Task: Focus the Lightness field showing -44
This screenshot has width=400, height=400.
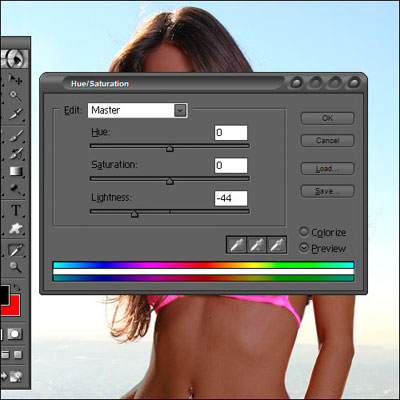Action: pyautogui.click(x=231, y=198)
